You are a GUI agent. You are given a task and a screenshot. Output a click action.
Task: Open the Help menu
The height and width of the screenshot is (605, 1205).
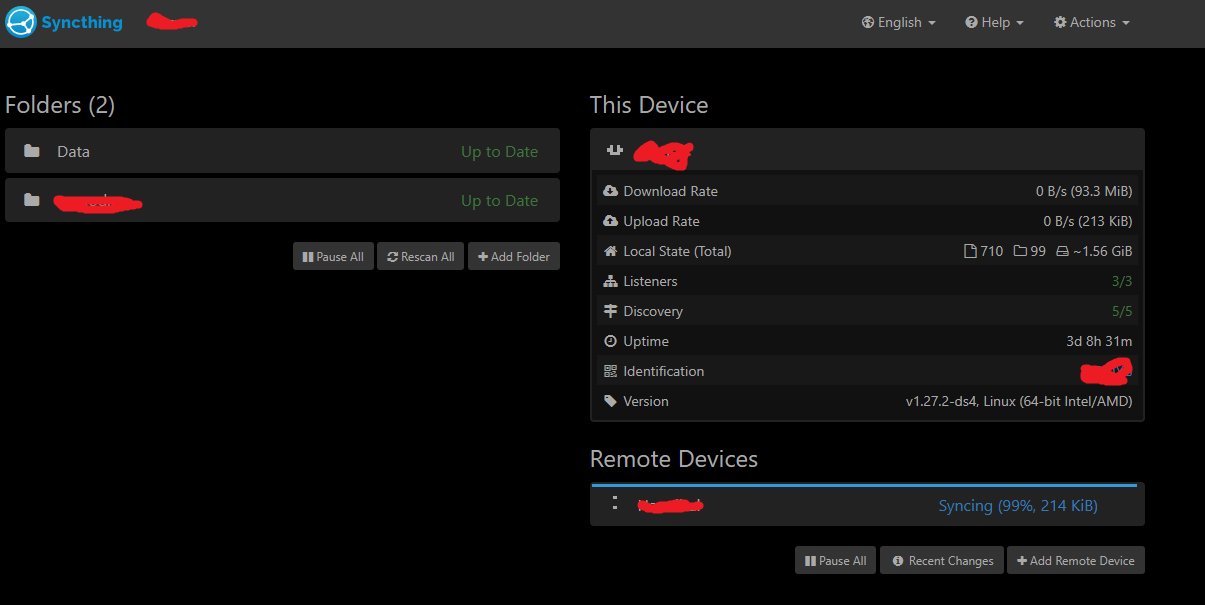click(995, 22)
